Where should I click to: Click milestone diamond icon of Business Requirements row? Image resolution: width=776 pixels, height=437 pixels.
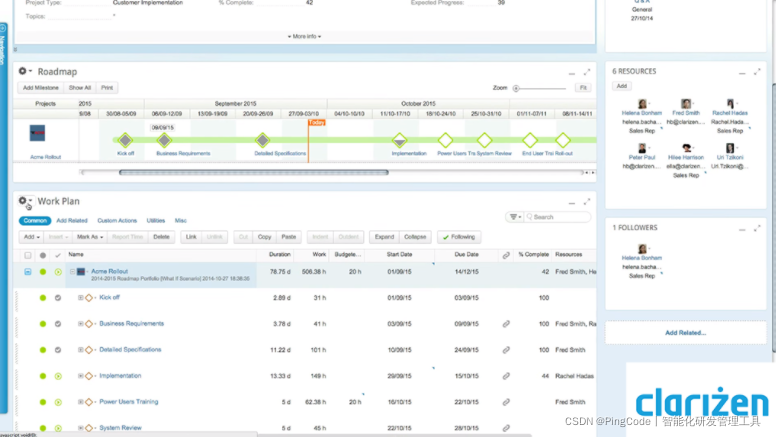pos(89,324)
